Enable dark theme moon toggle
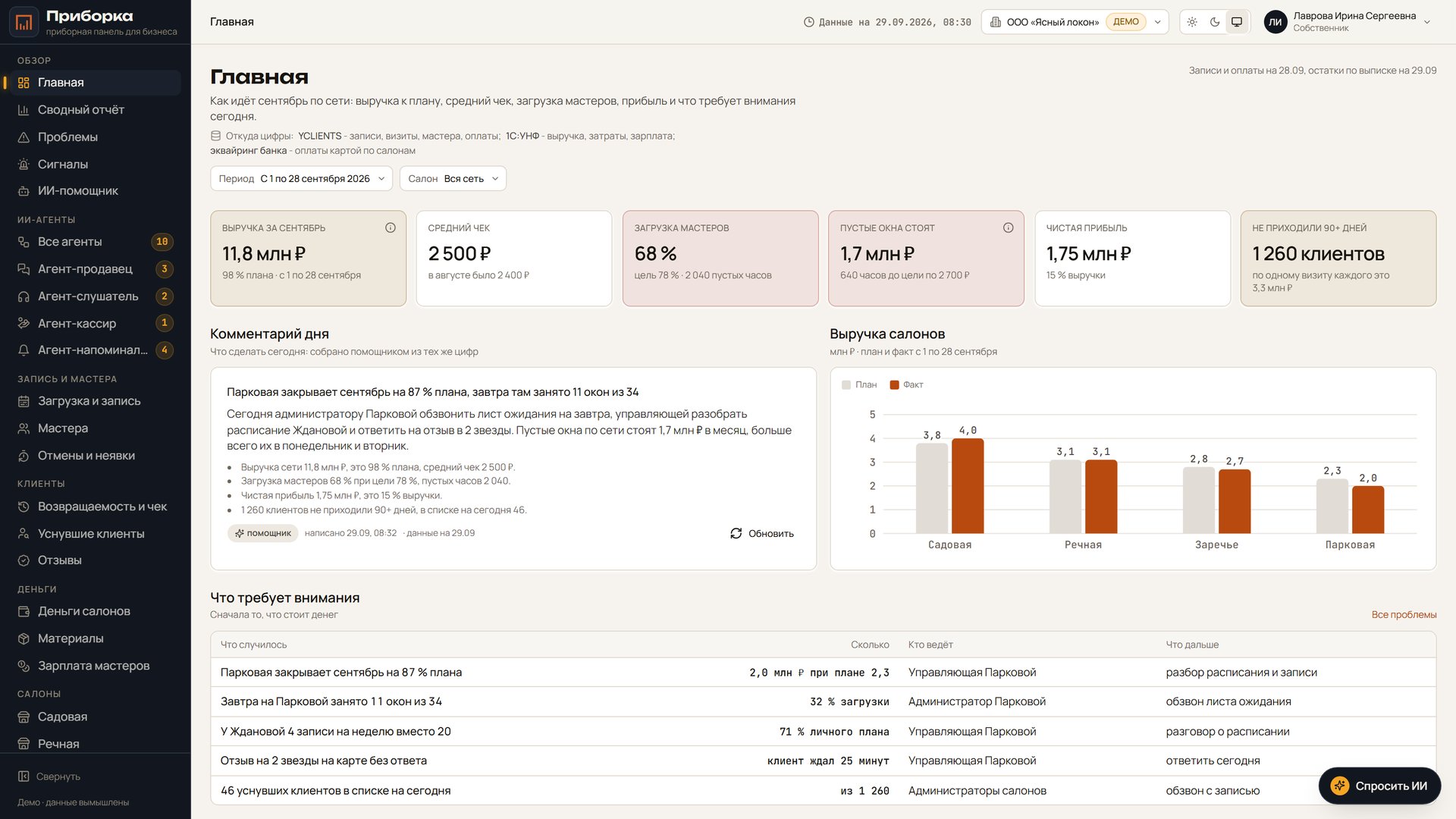1456x819 pixels. pos(1215,22)
